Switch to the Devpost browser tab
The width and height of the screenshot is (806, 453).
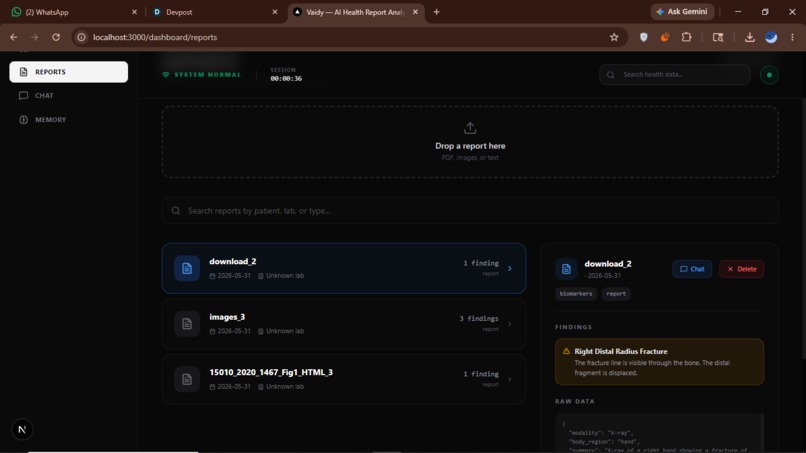[214, 12]
